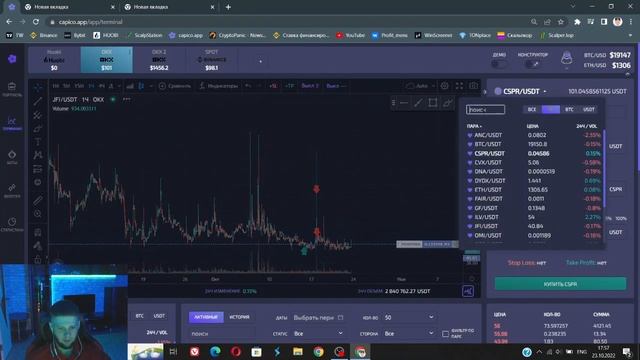
Task: Open the side filter dropdown
Action: (x=409, y=333)
